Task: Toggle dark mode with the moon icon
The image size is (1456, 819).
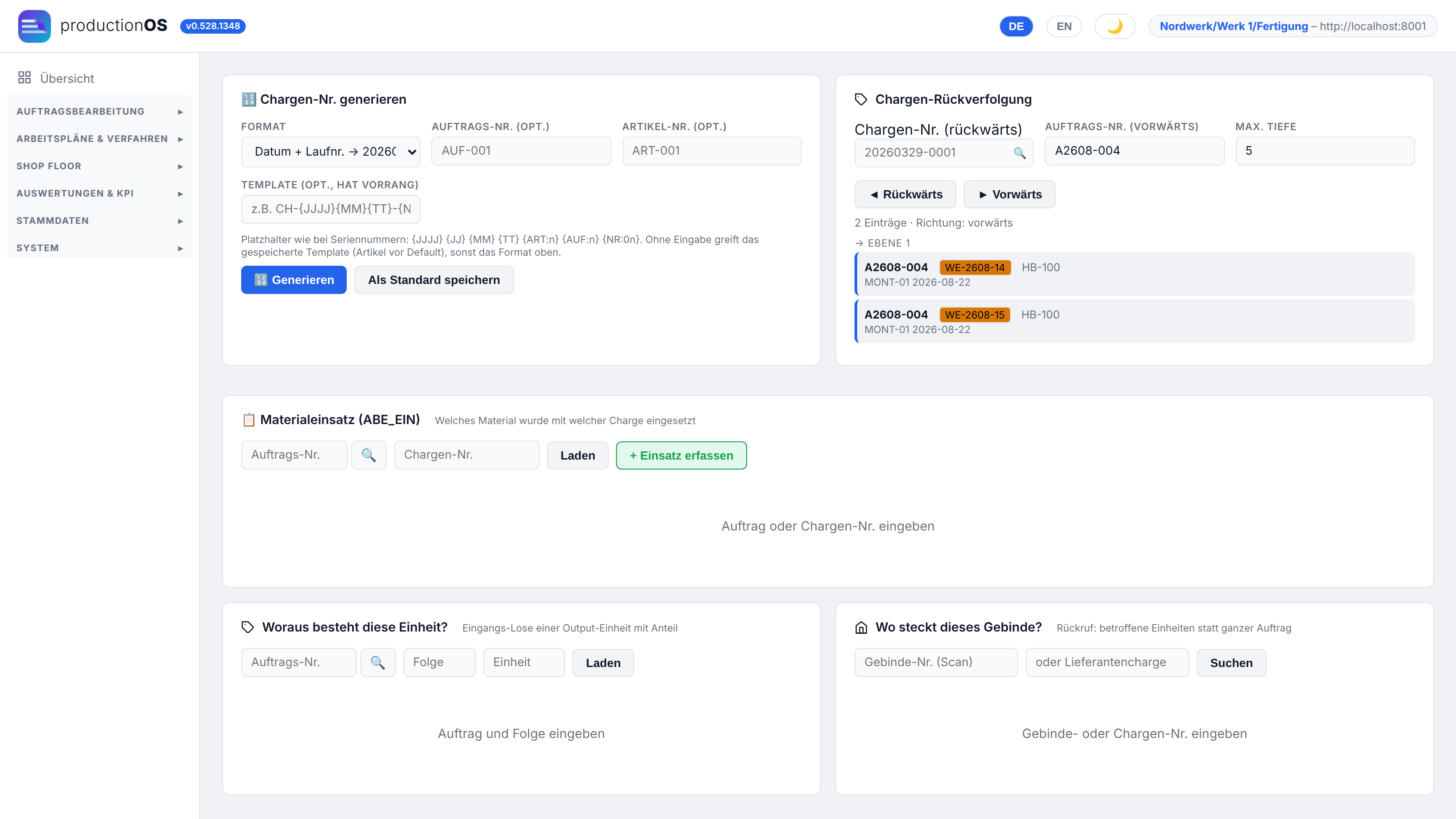Action: 1115,26
